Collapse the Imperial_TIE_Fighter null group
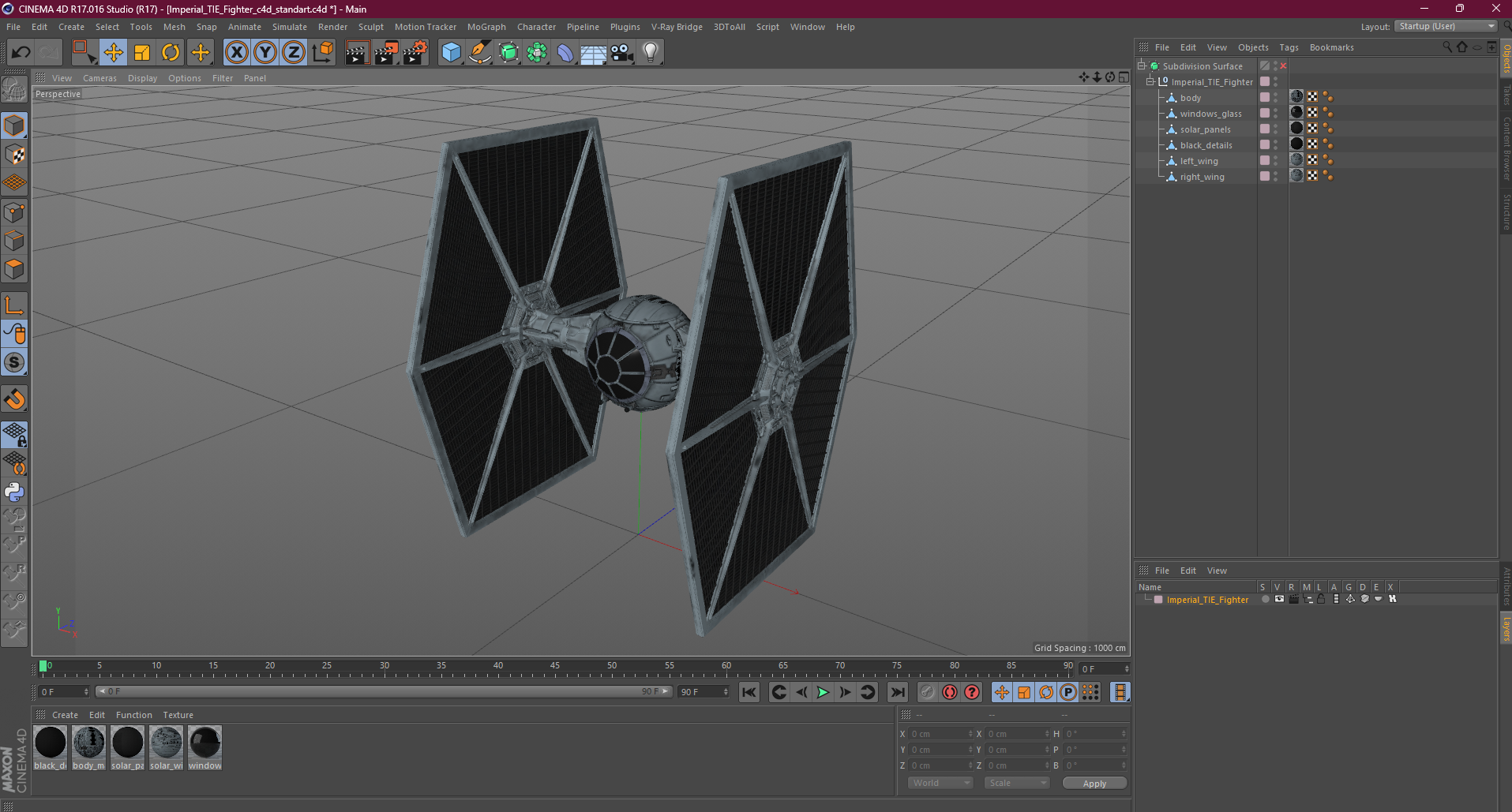 [x=1150, y=81]
